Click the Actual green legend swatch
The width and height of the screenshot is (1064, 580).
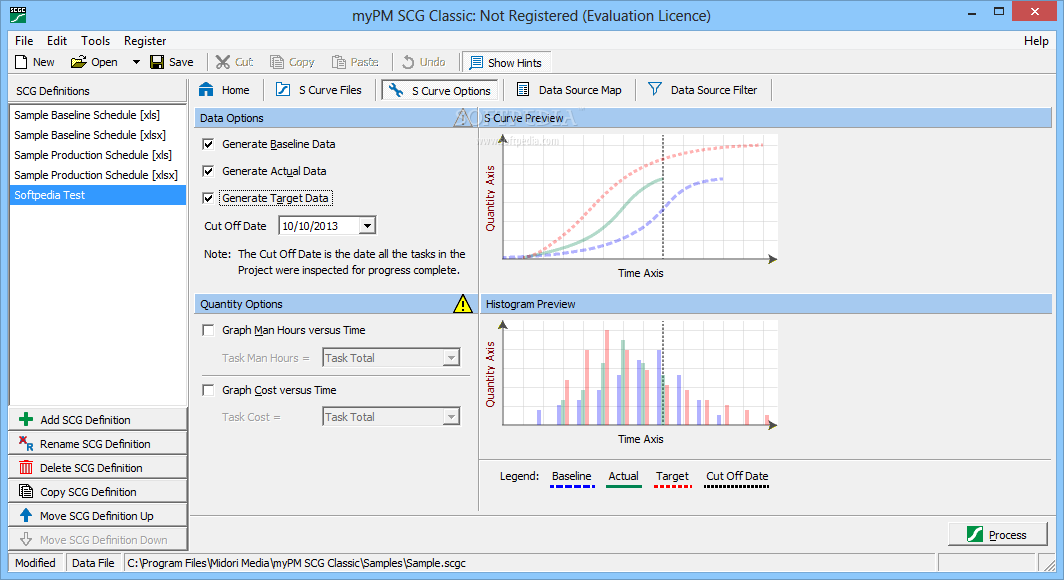(624, 486)
